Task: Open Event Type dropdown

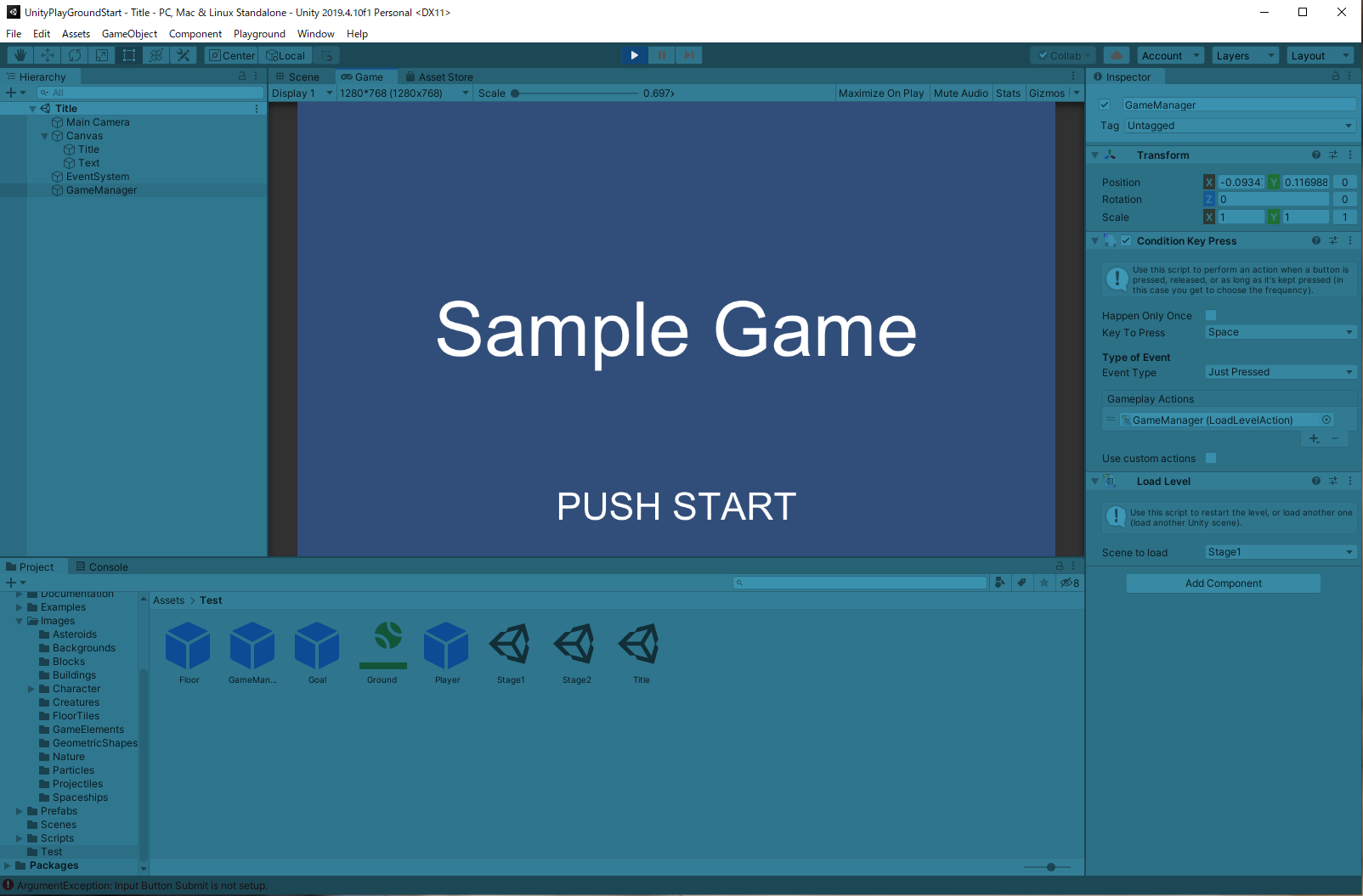Action: point(1281,372)
